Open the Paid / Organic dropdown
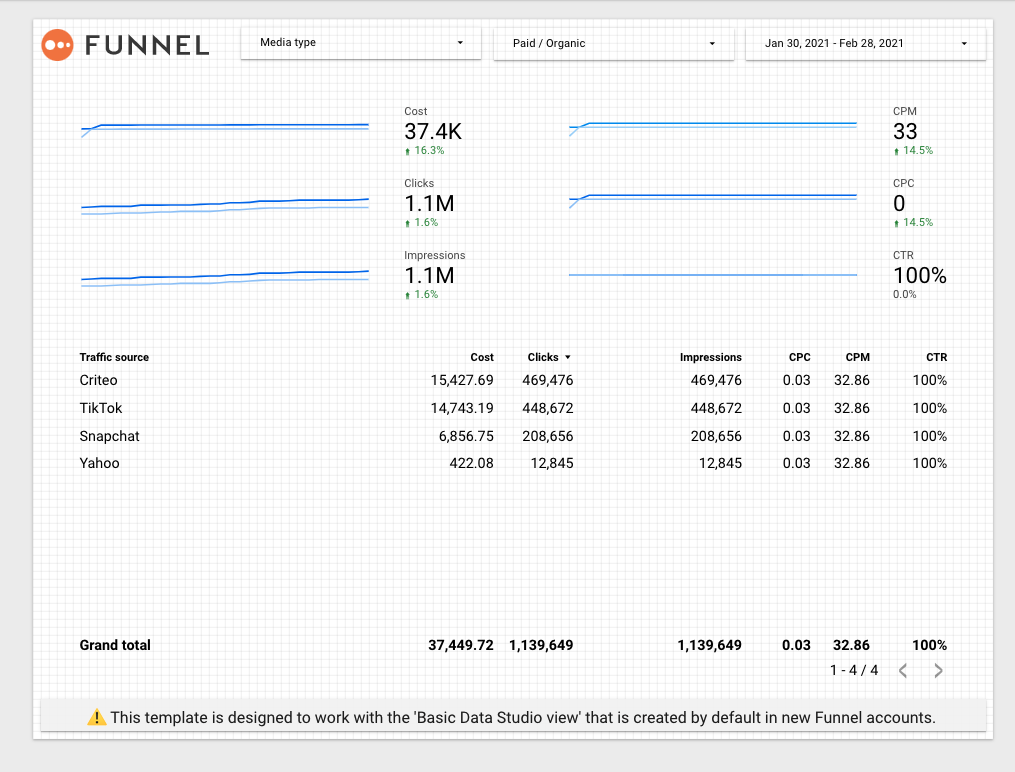 (614, 43)
